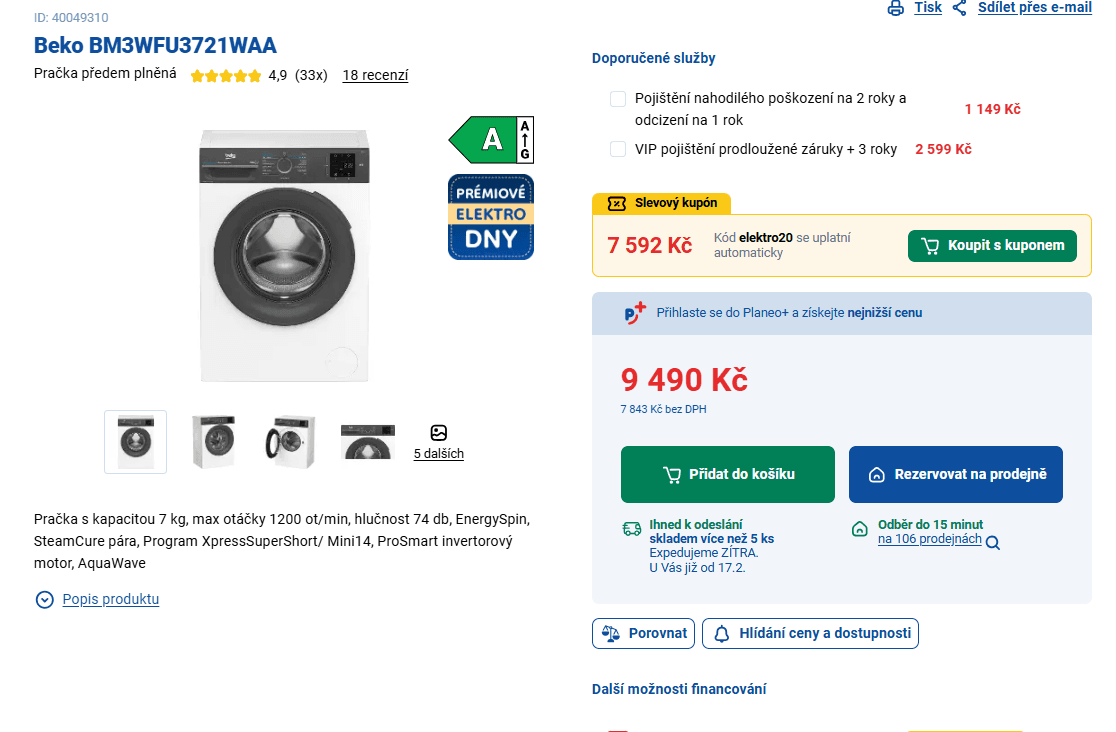This screenshot has width=1116, height=732.
Task: Select the second product image thumbnail
Action: [213, 441]
